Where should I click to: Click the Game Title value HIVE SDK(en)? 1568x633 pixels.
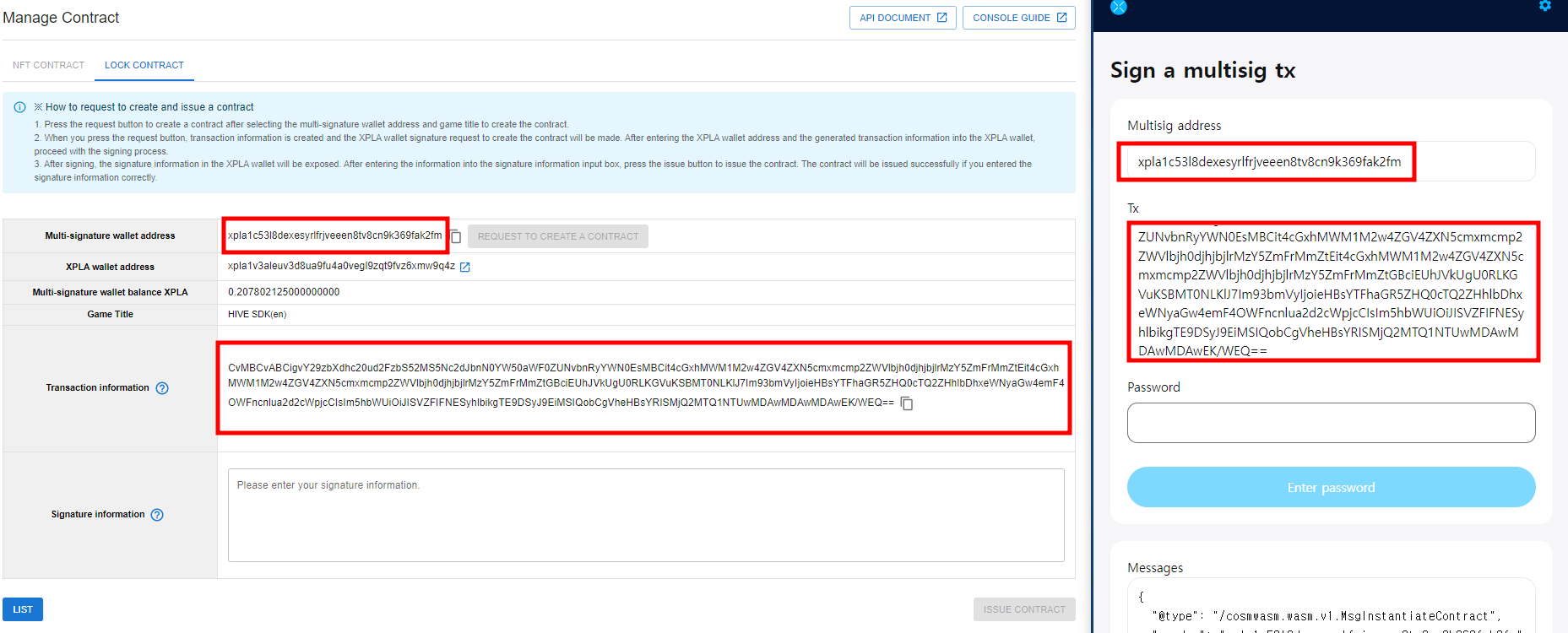(x=258, y=314)
